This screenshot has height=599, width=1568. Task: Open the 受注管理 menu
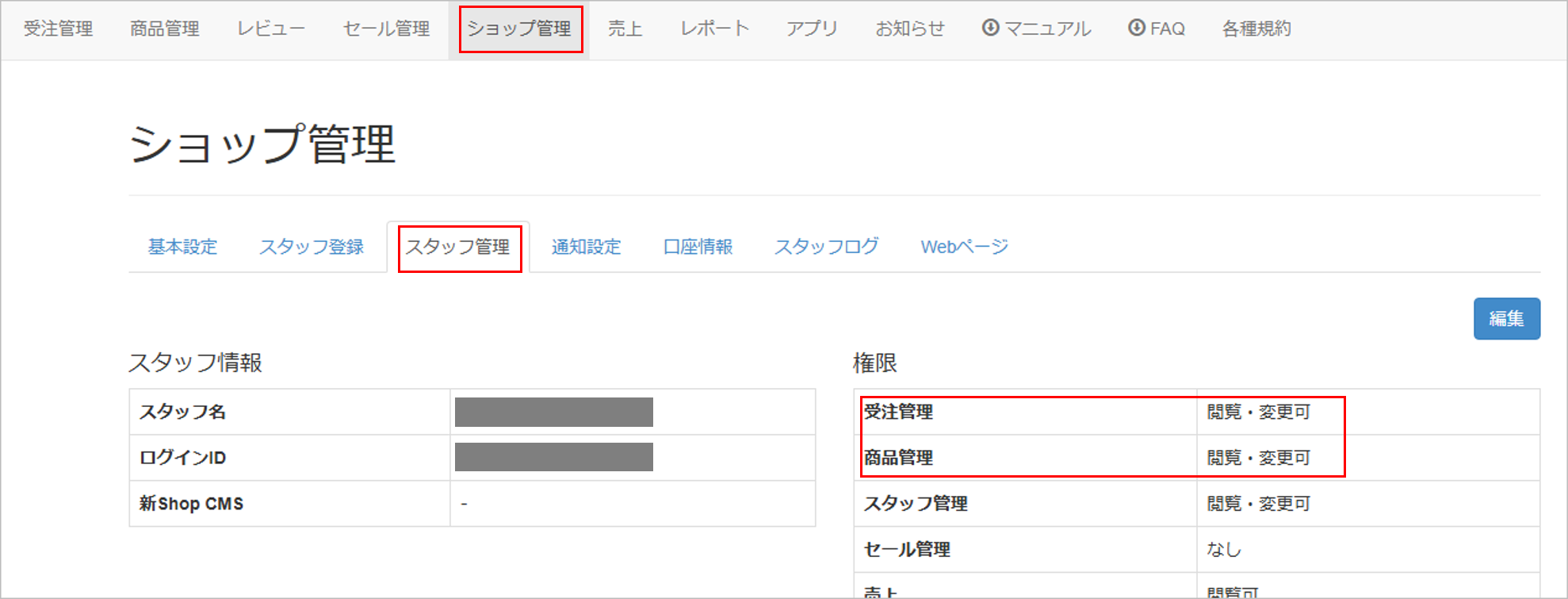58,29
